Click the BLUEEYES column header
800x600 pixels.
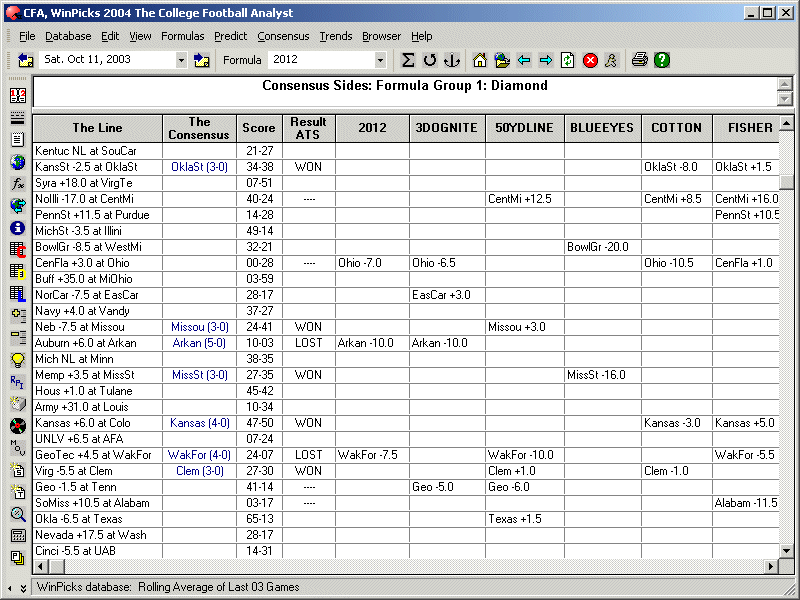coord(602,128)
